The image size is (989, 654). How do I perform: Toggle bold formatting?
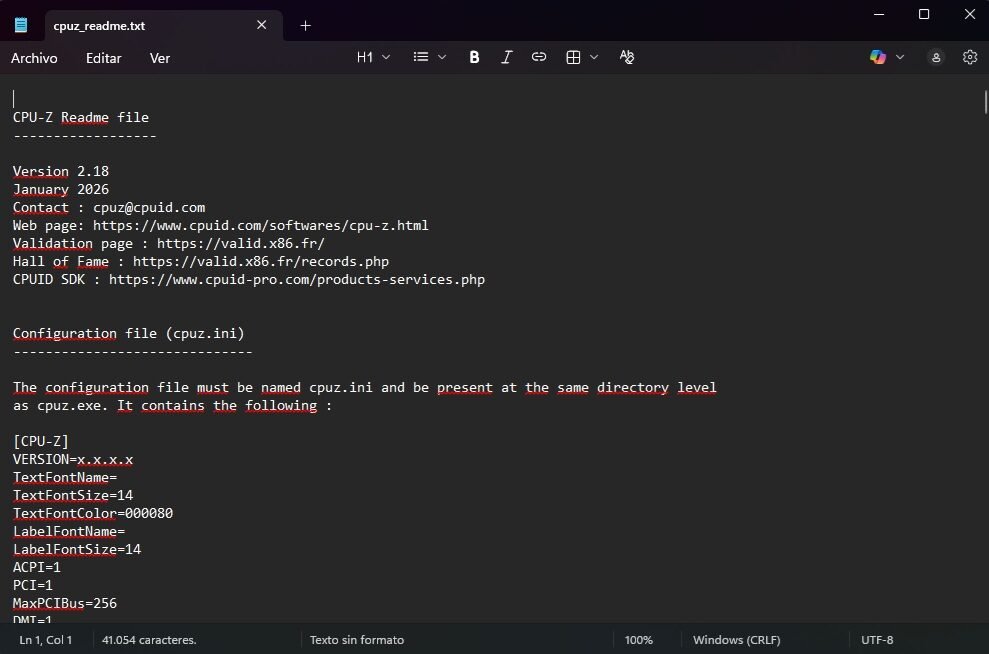(x=474, y=58)
